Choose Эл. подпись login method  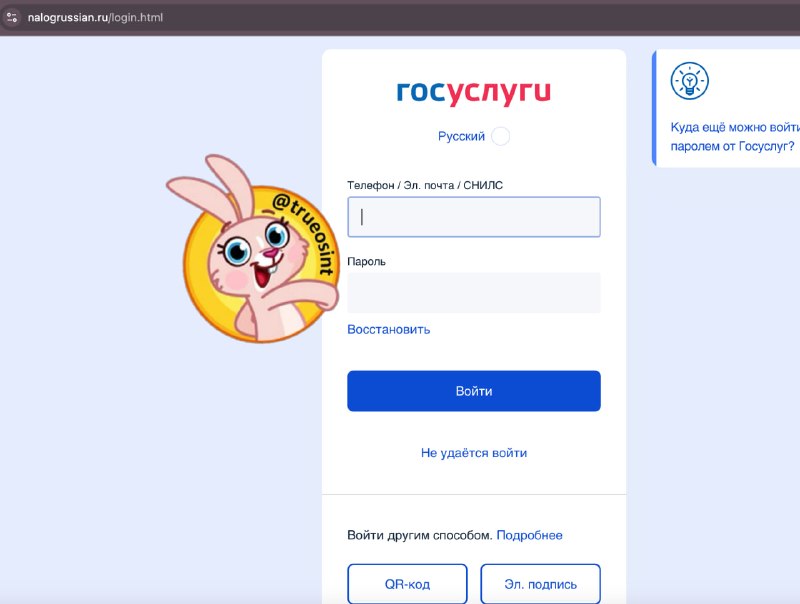[540, 584]
